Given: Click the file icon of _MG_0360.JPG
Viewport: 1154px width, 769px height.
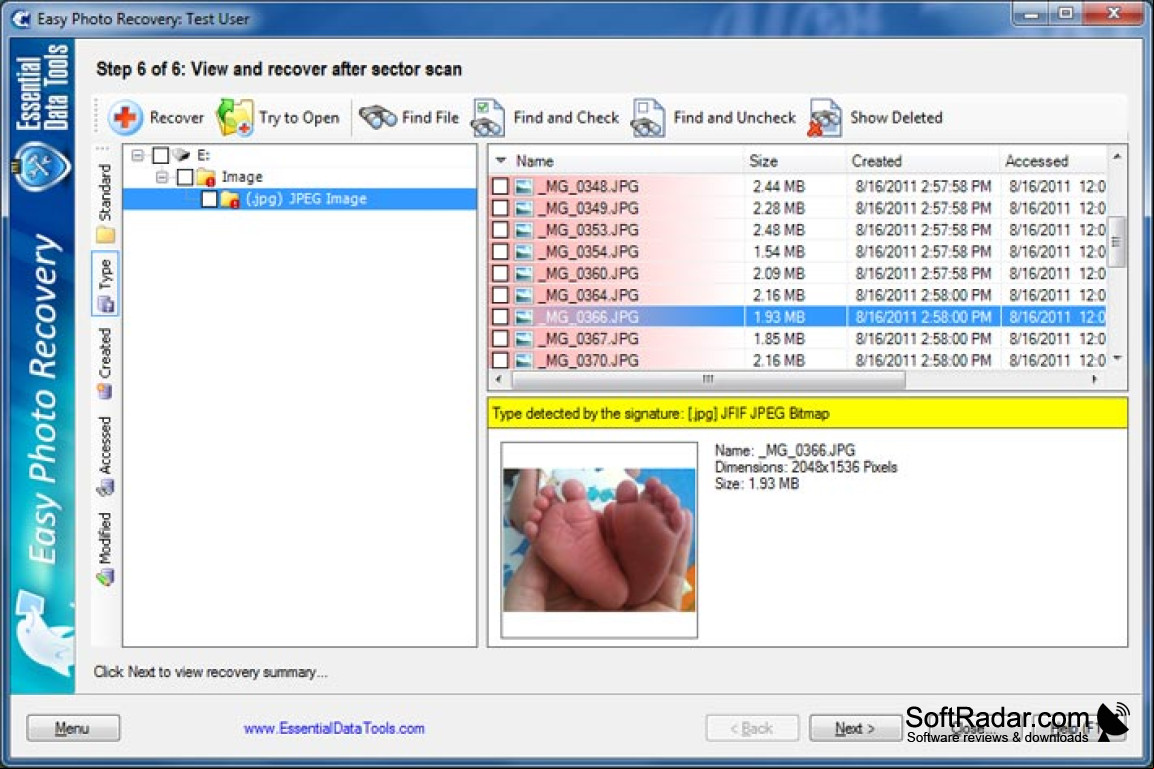Looking at the screenshot, I should pos(523,274).
